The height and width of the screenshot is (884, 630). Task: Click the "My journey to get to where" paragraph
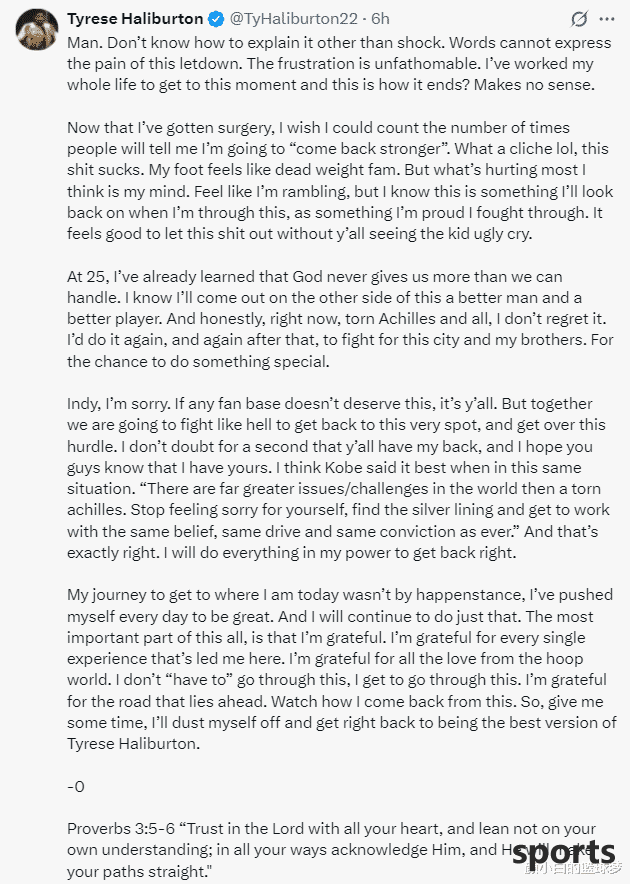[342, 669]
